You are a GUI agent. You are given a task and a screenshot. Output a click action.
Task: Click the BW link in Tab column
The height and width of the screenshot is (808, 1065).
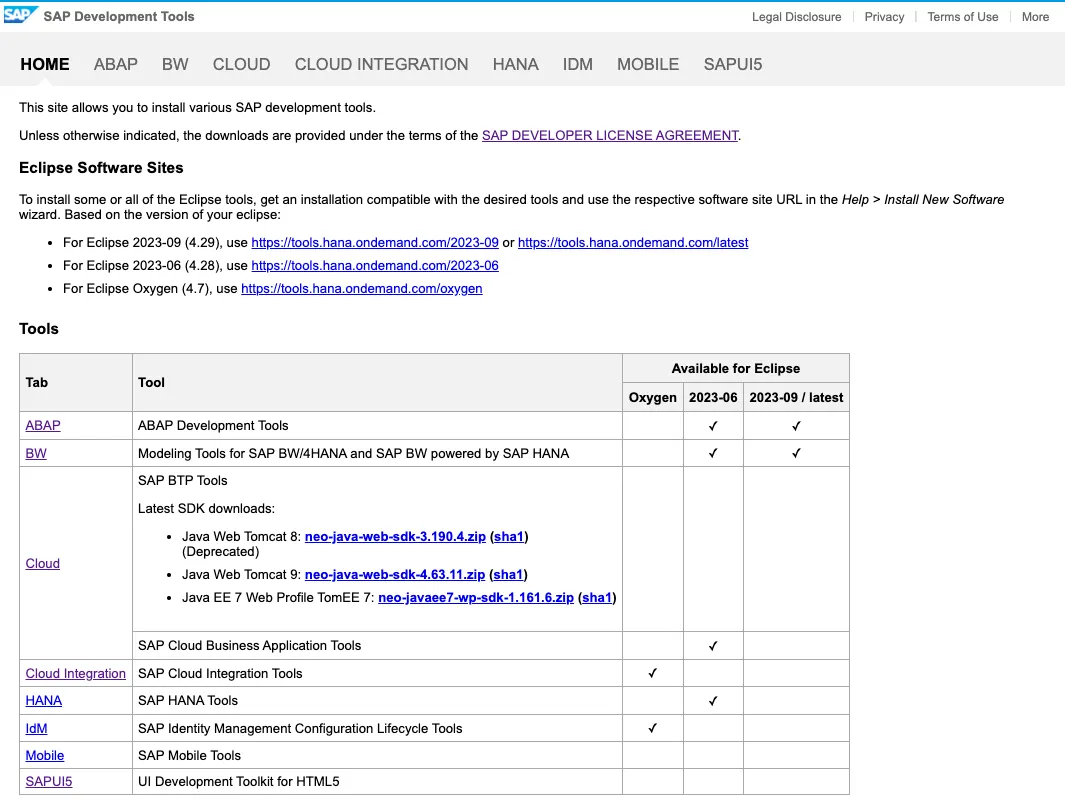[x=36, y=453]
